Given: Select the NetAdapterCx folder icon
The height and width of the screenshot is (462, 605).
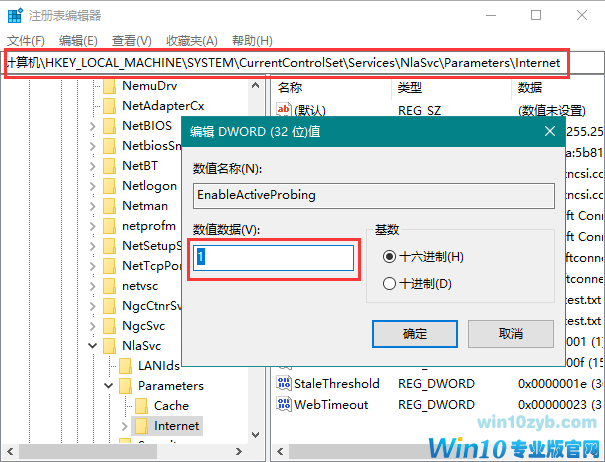Looking at the screenshot, I should coord(110,106).
